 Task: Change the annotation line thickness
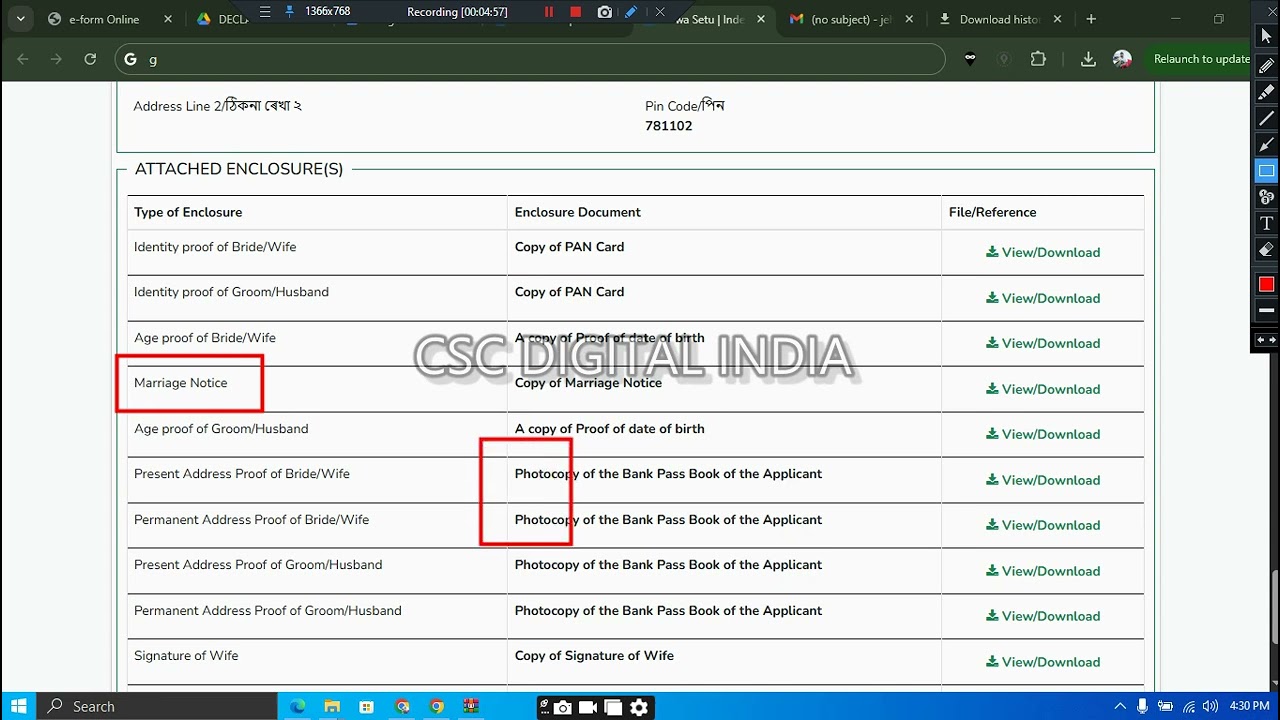pos(1266,311)
